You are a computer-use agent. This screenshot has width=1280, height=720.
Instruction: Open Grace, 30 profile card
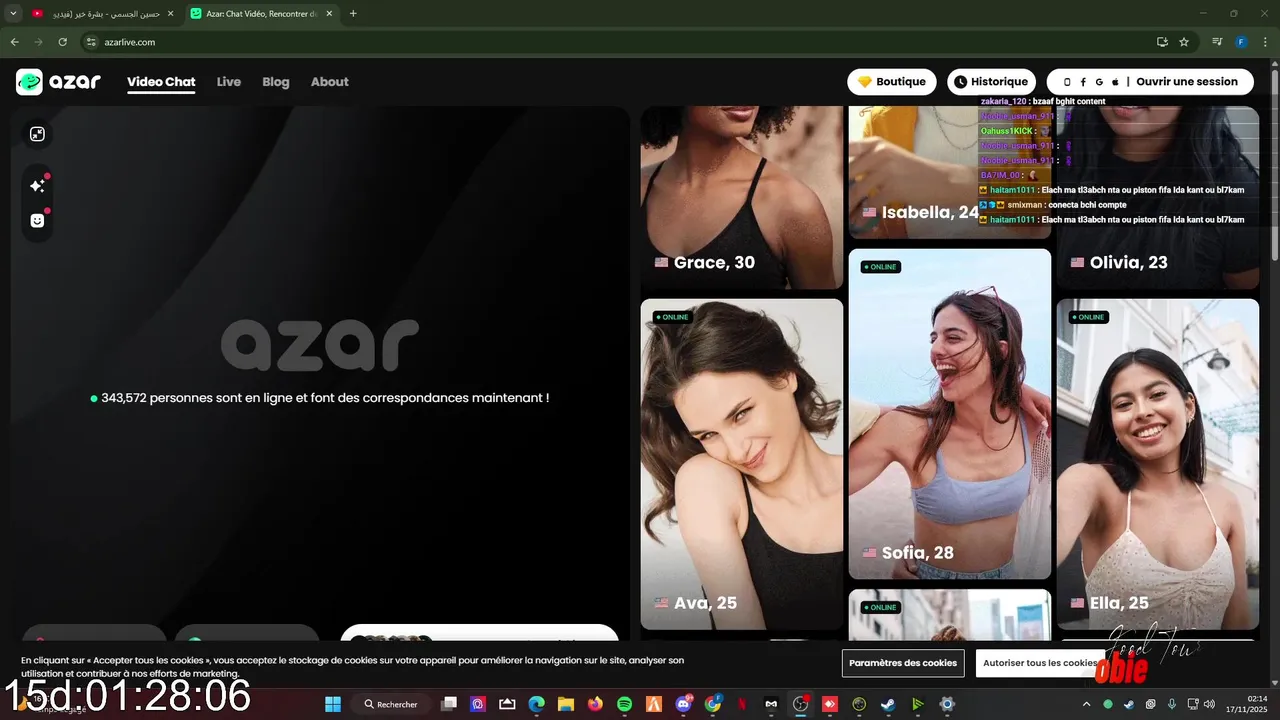742,198
